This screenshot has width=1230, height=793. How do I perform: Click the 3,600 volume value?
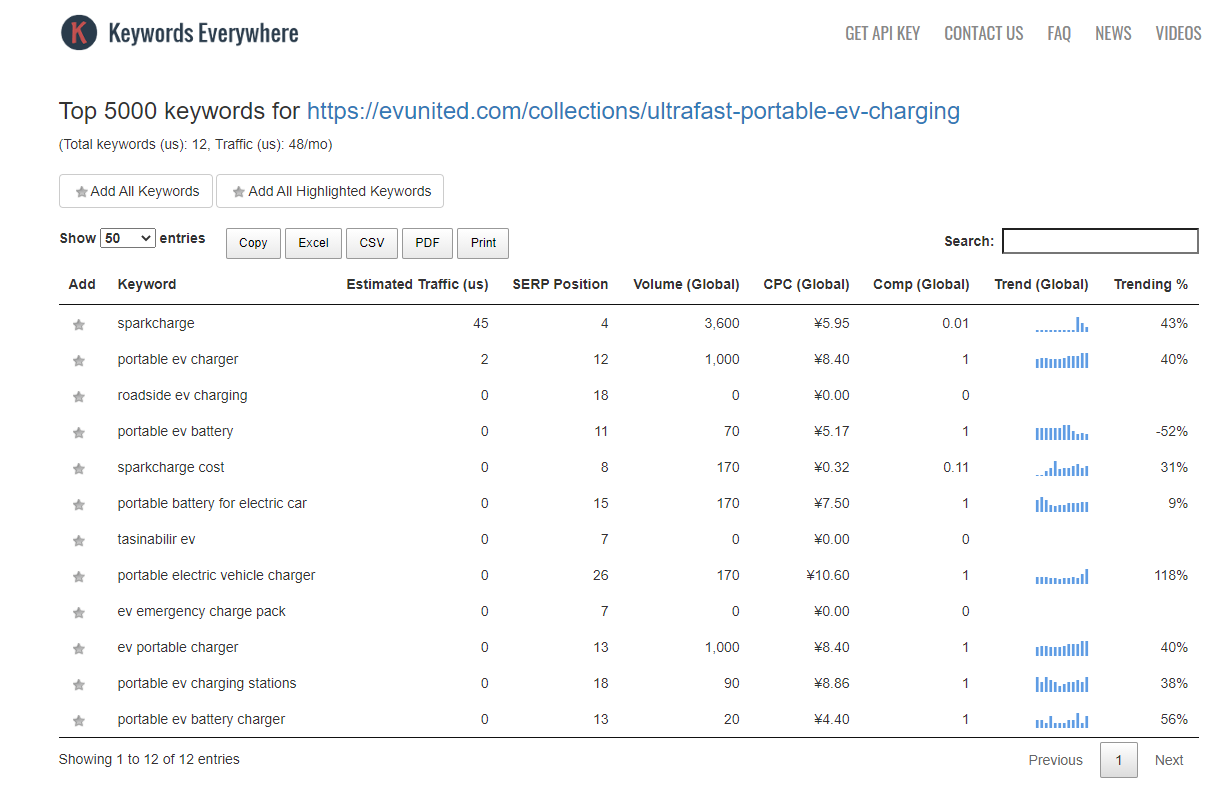click(x=722, y=323)
